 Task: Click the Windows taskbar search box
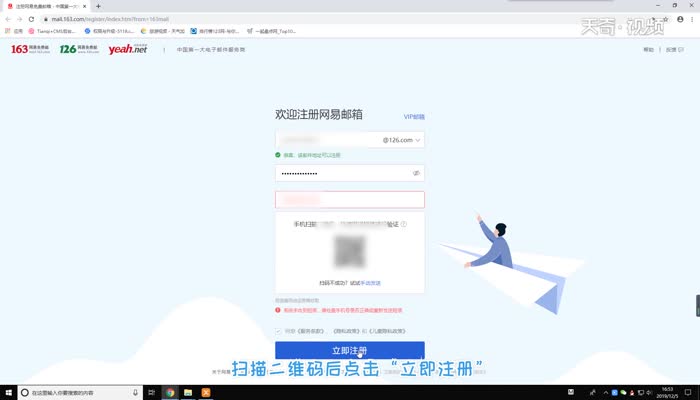(80, 392)
